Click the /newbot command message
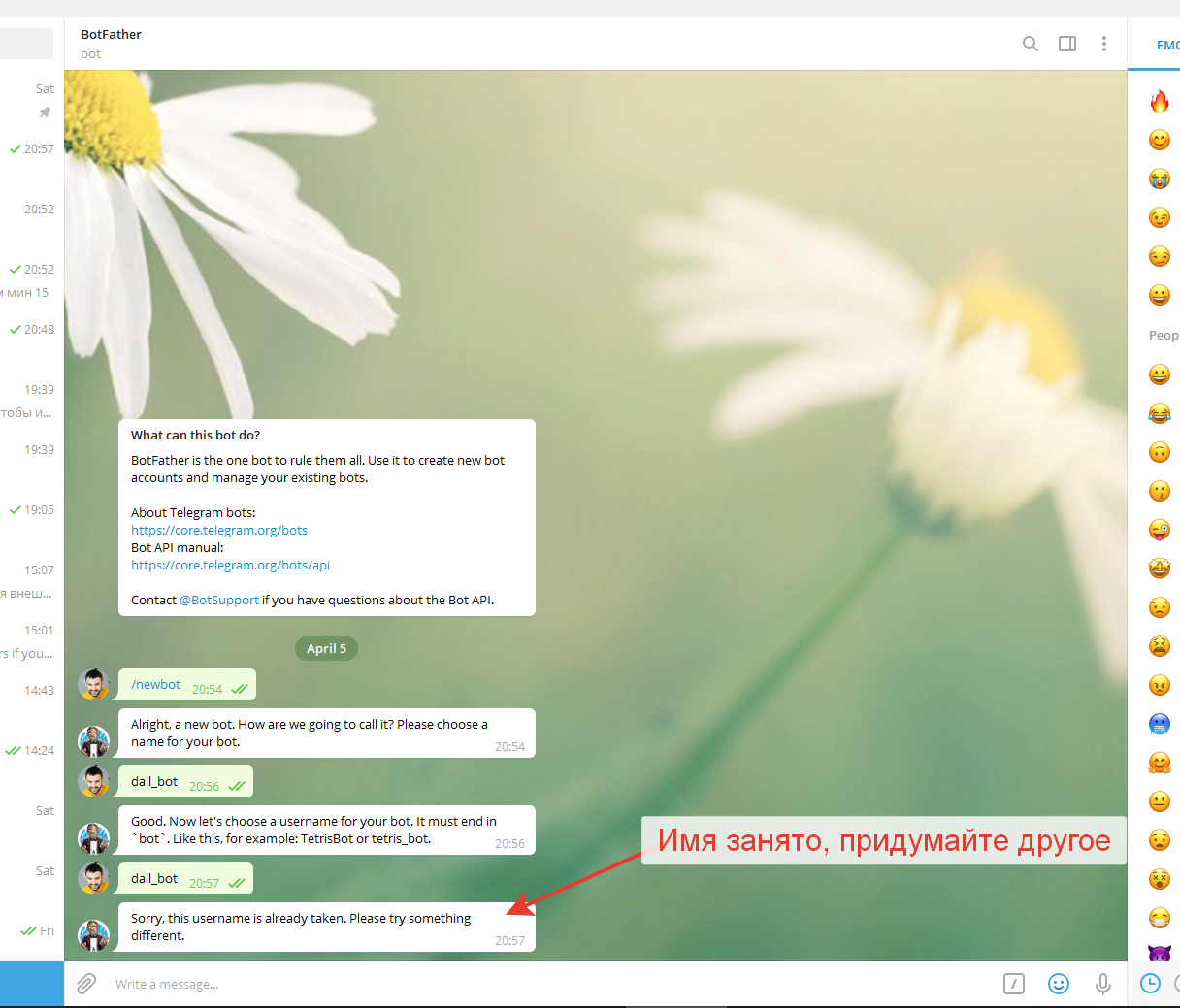Viewport: 1180px width, 1008px height. point(156,685)
